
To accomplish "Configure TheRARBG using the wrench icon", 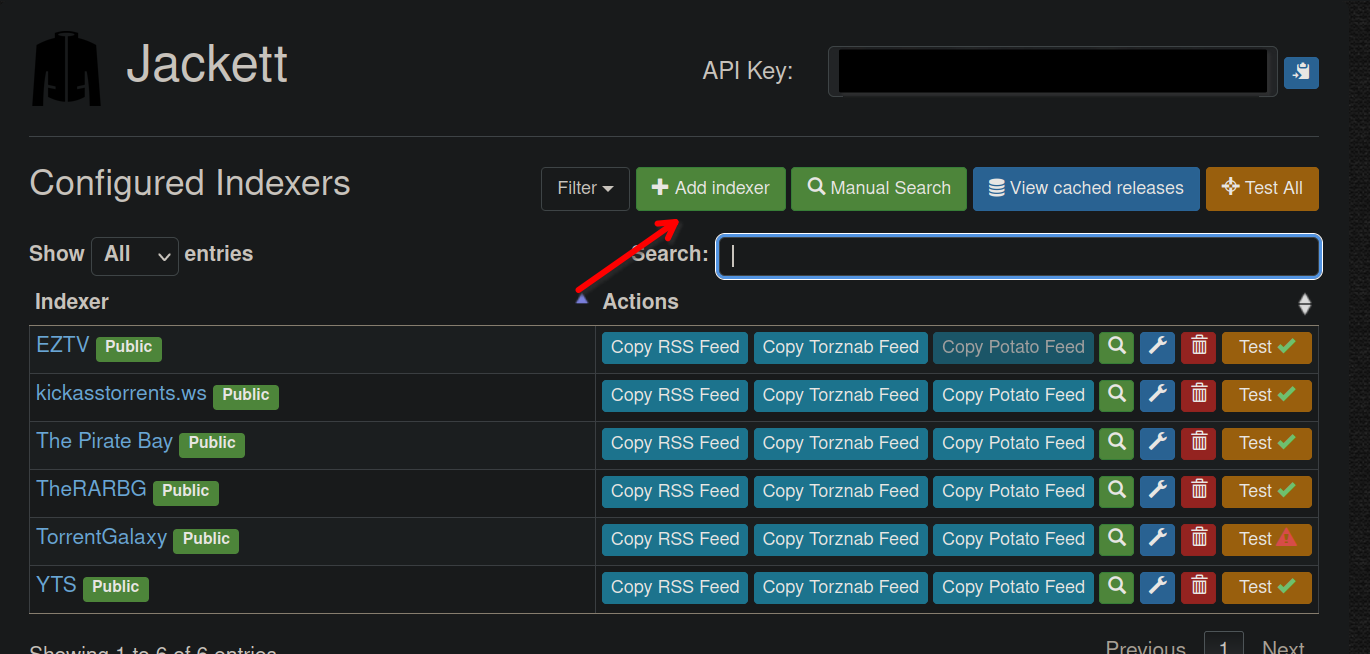I will click(1158, 491).
